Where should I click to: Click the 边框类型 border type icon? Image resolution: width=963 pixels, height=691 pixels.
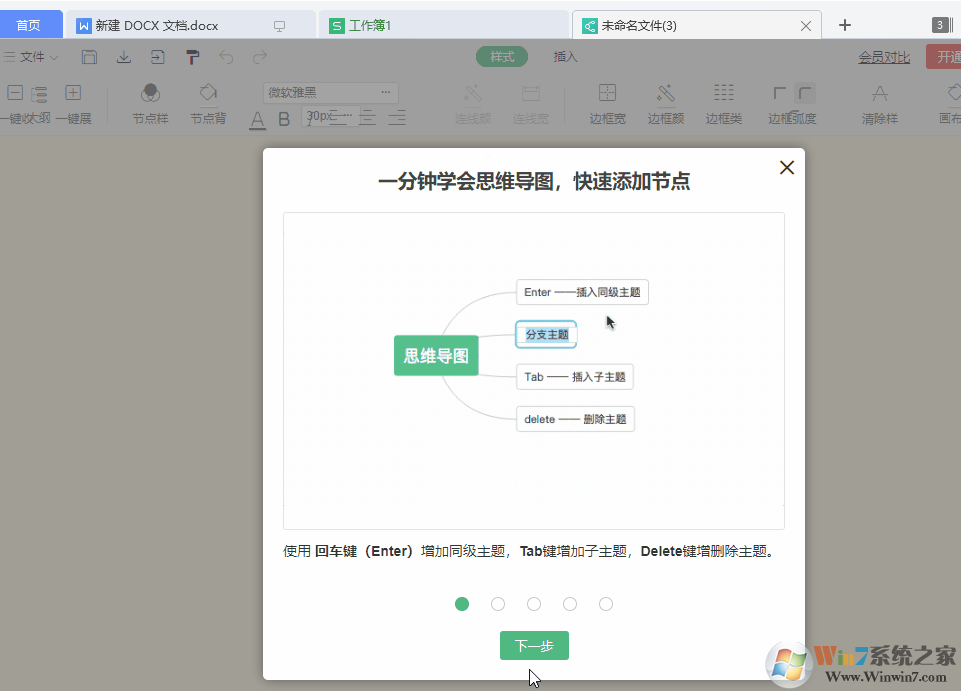pos(724,104)
